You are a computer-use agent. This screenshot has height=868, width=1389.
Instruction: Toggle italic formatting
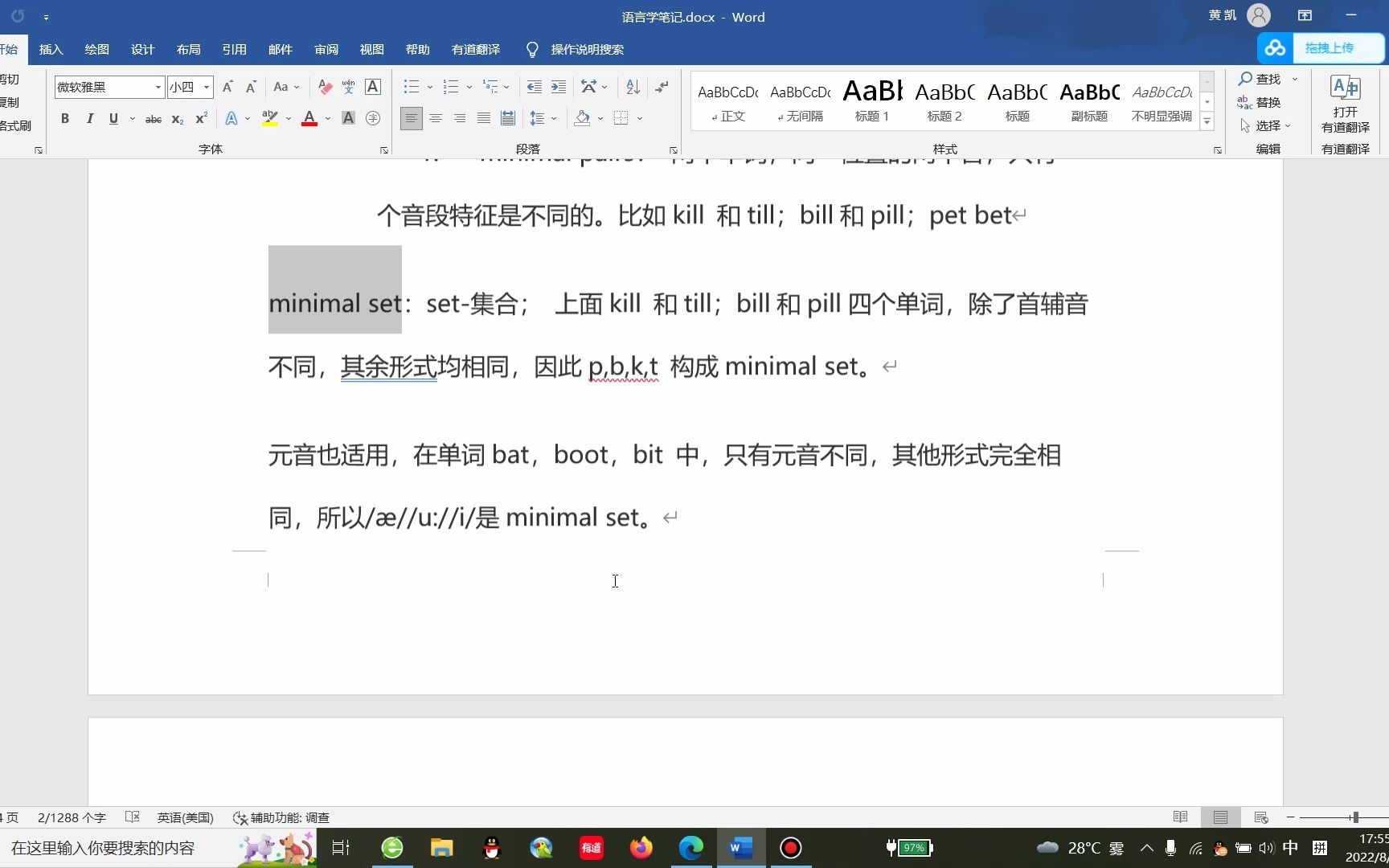[89, 118]
